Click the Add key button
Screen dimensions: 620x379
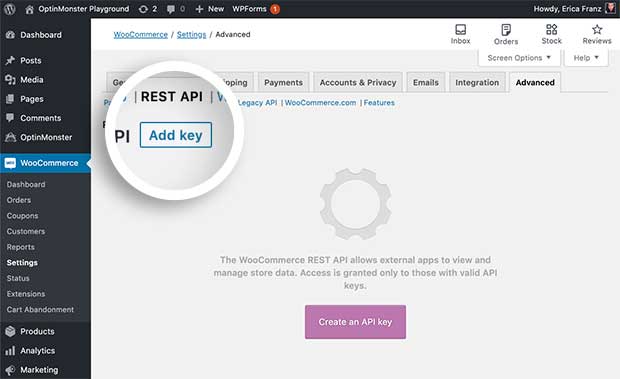pyautogui.click(x=176, y=135)
